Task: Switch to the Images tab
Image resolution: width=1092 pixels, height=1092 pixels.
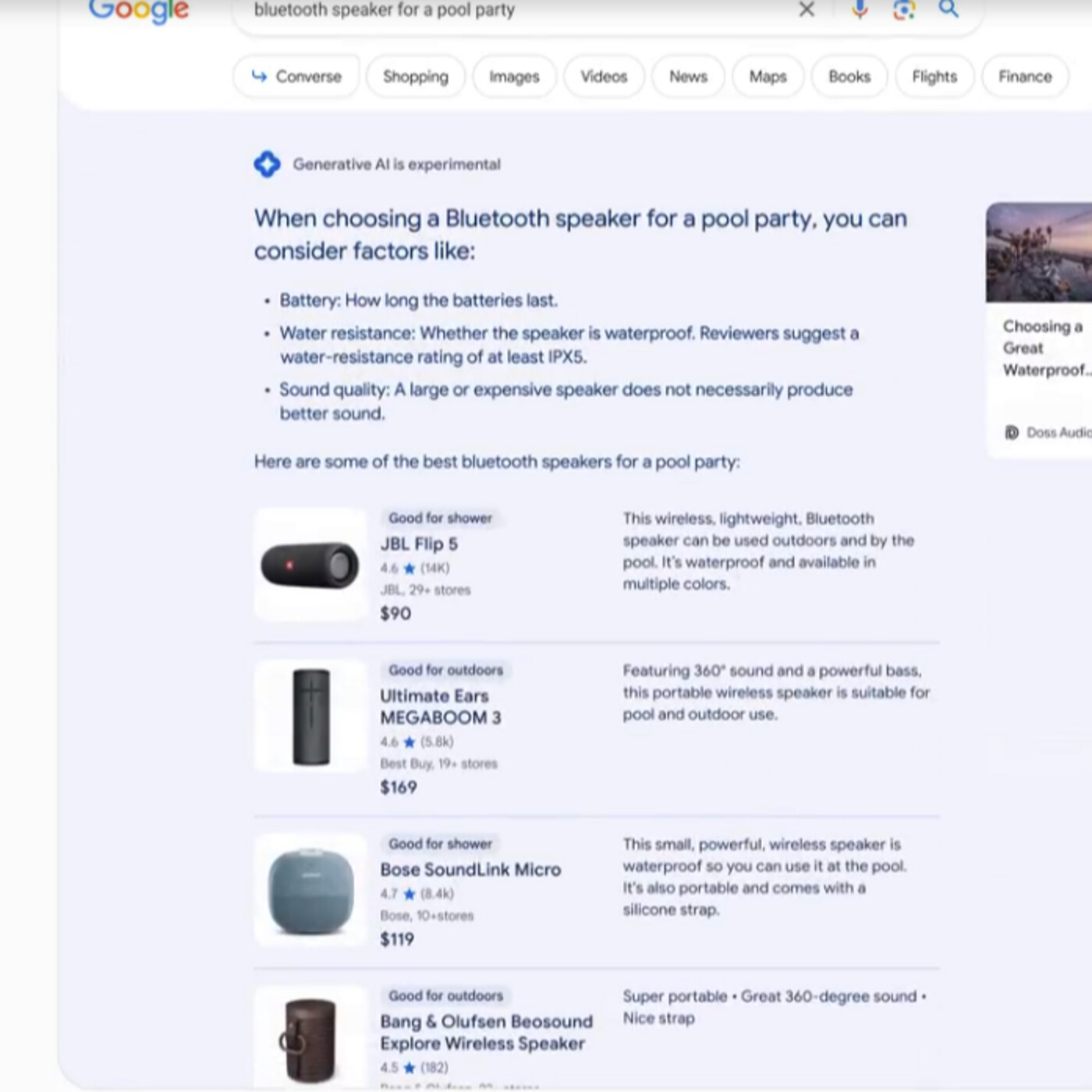Action: pos(514,76)
